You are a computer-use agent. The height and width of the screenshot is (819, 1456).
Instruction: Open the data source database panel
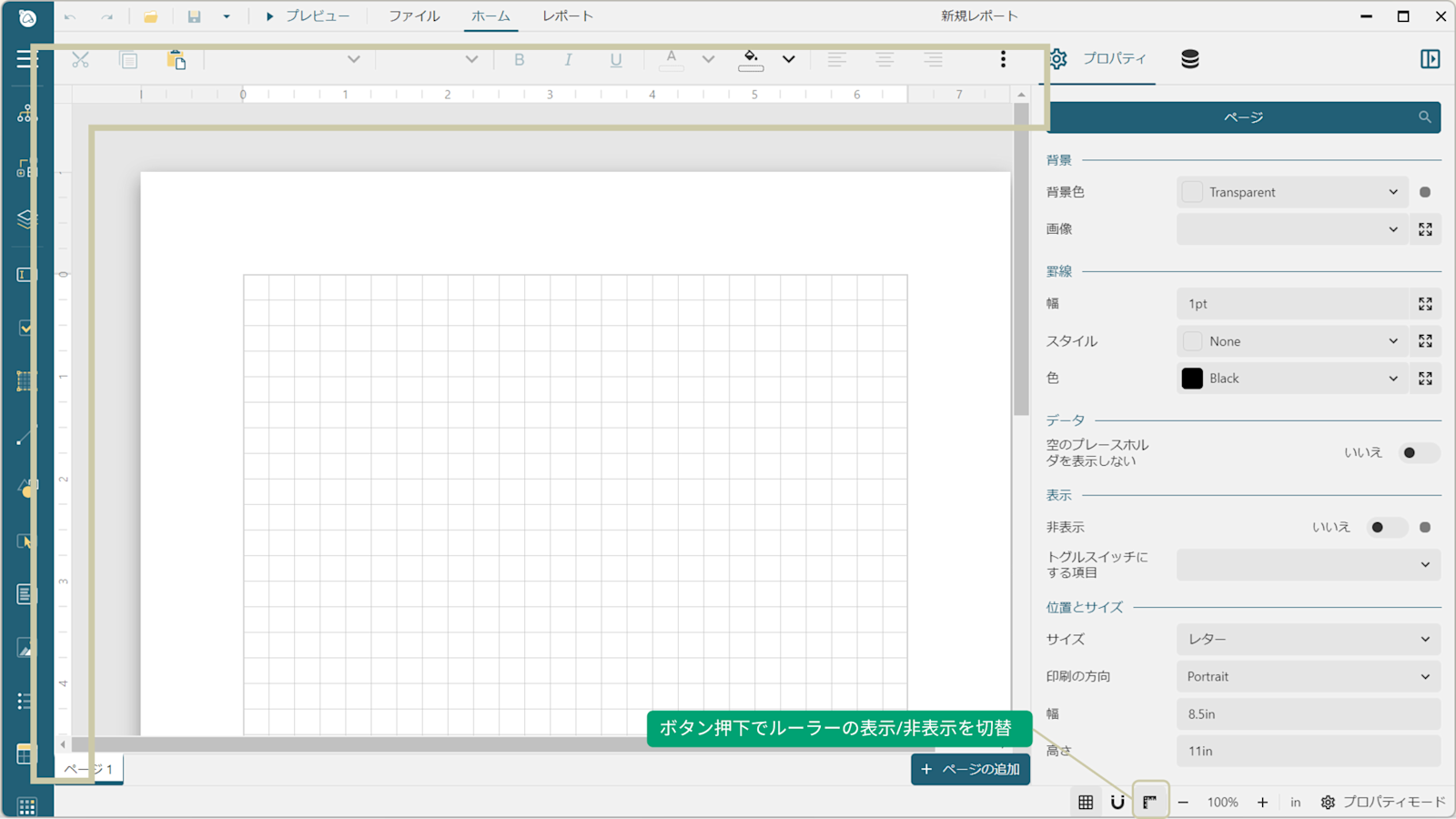click(1189, 59)
